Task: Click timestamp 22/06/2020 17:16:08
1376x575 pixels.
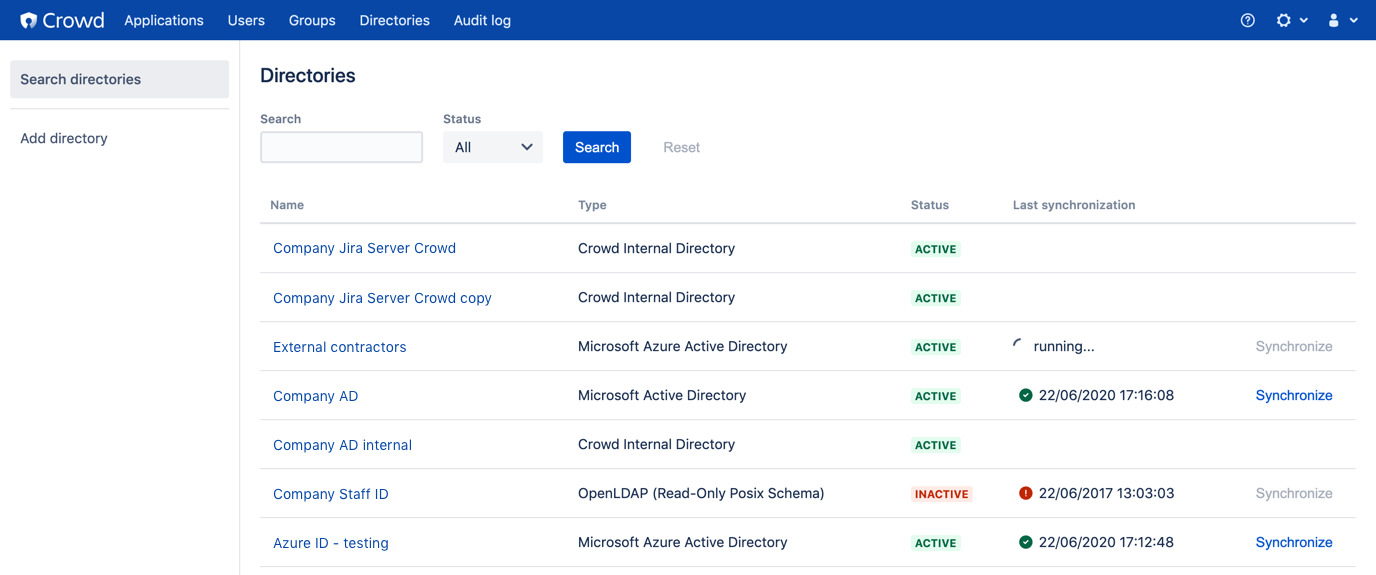Action: [x=1106, y=395]
